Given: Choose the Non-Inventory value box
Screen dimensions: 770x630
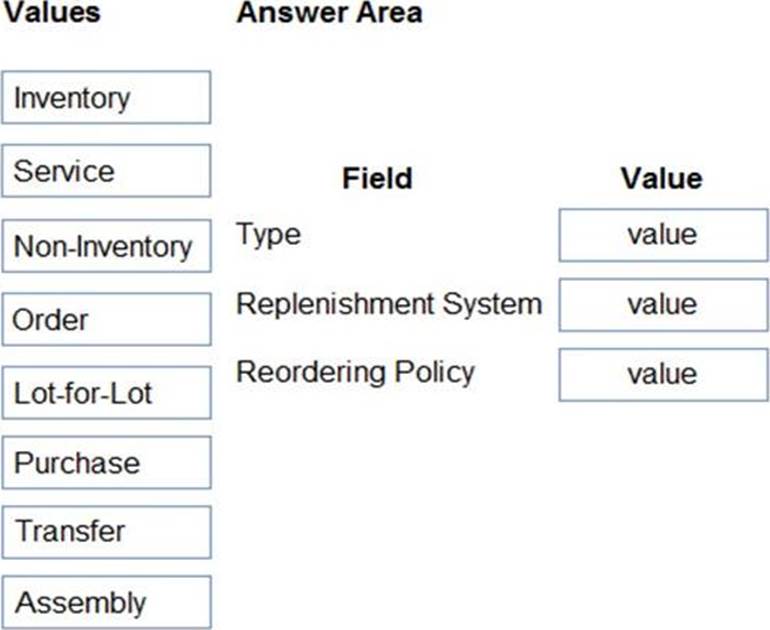Looking at the screenshot, I should coord(106,246).
